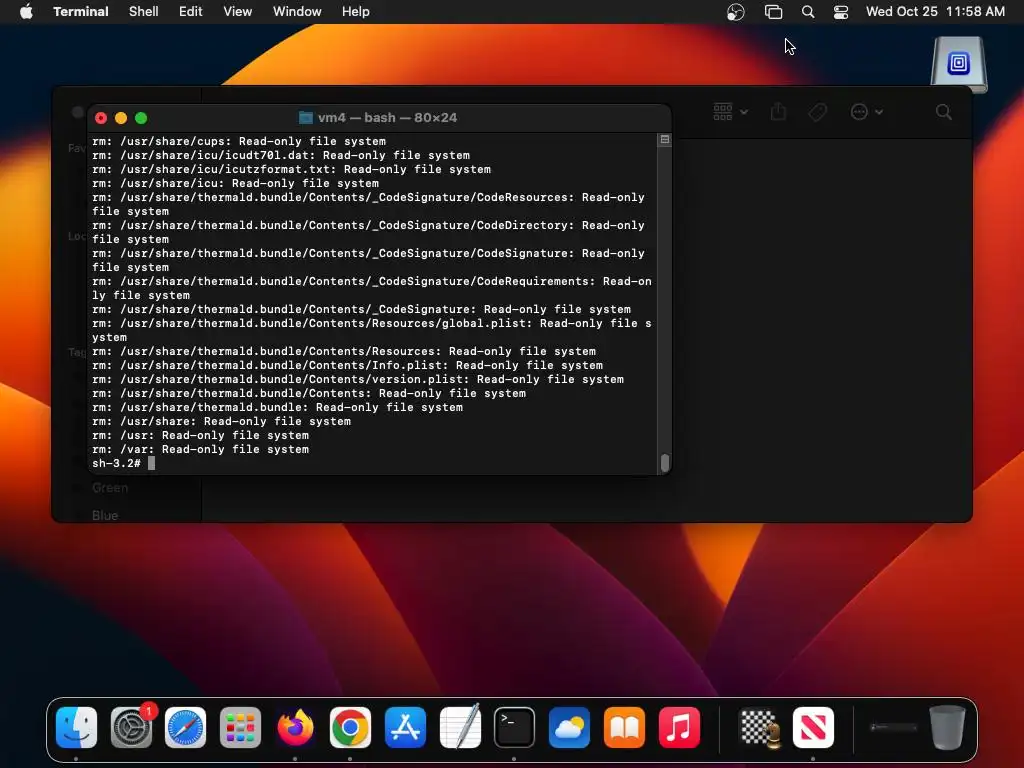Screen dimensions: 1024x768
Task: Click the 'rm: /var: Read-only file system' line
Action: click(x=200, y=449)
